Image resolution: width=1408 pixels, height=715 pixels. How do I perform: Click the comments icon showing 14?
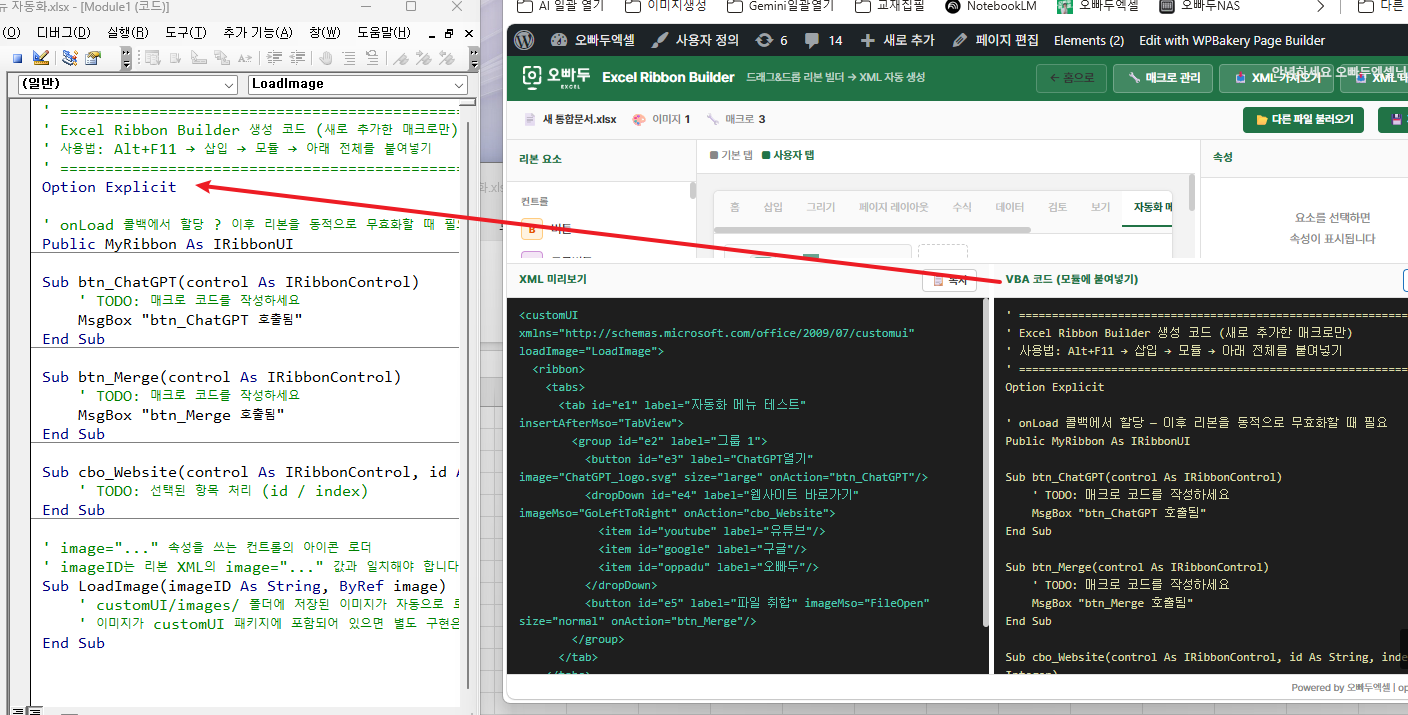[824, 40]
